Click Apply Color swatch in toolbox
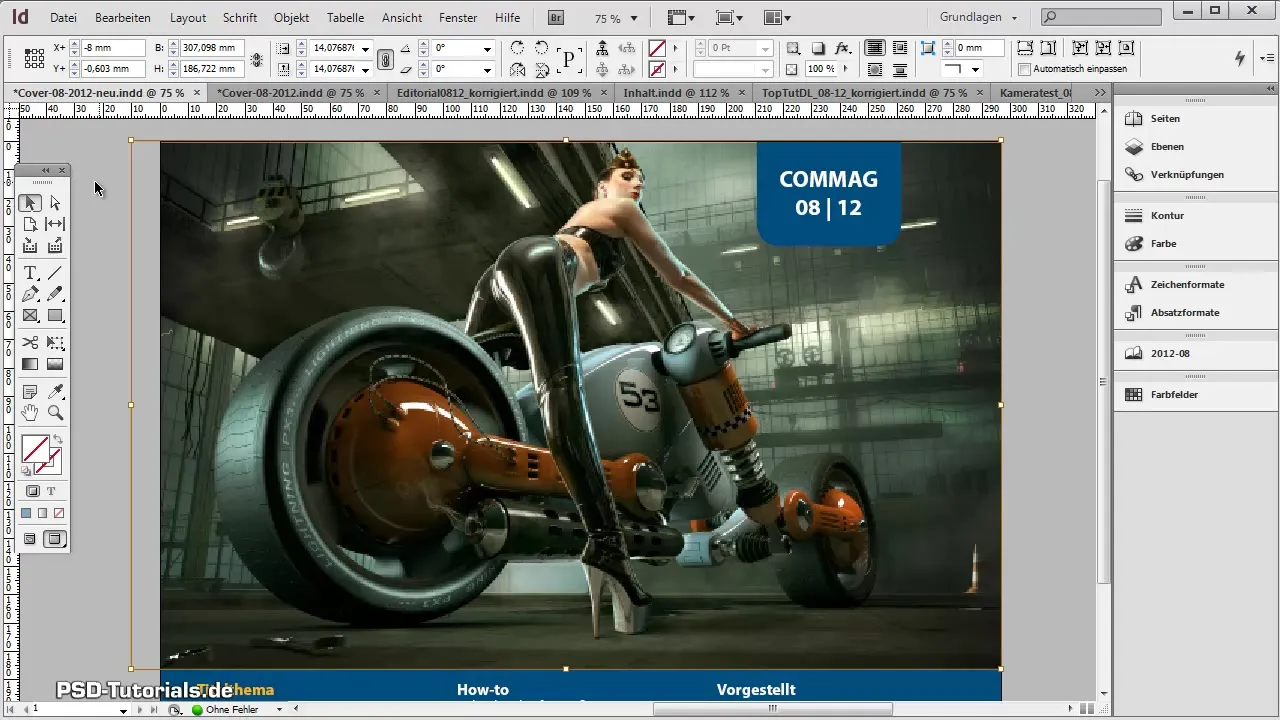 [26, 513]
